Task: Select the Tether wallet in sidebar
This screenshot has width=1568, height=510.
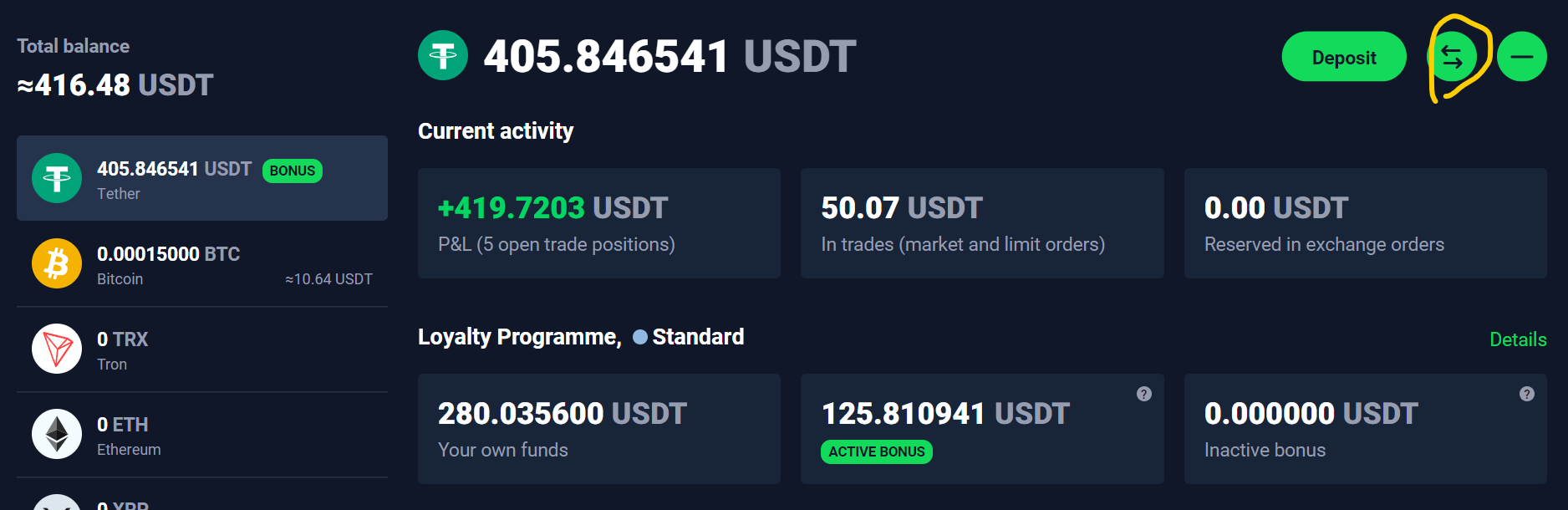Action: [x=201, y=178]
